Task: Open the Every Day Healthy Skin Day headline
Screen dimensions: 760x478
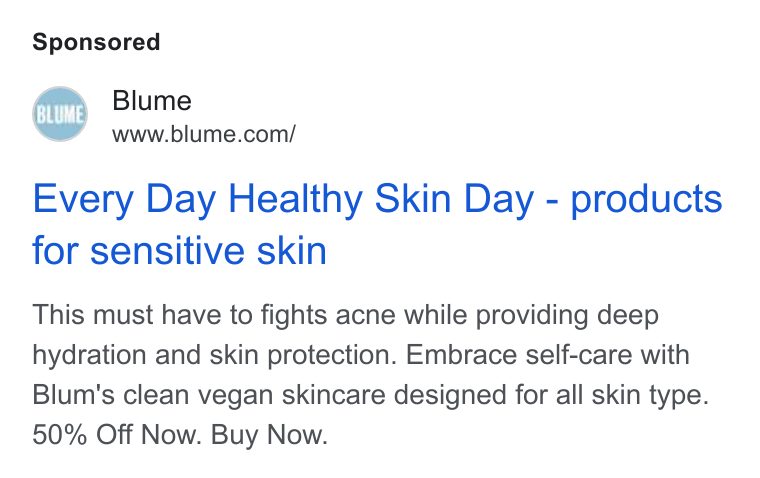Action: [x=377, y=224]
